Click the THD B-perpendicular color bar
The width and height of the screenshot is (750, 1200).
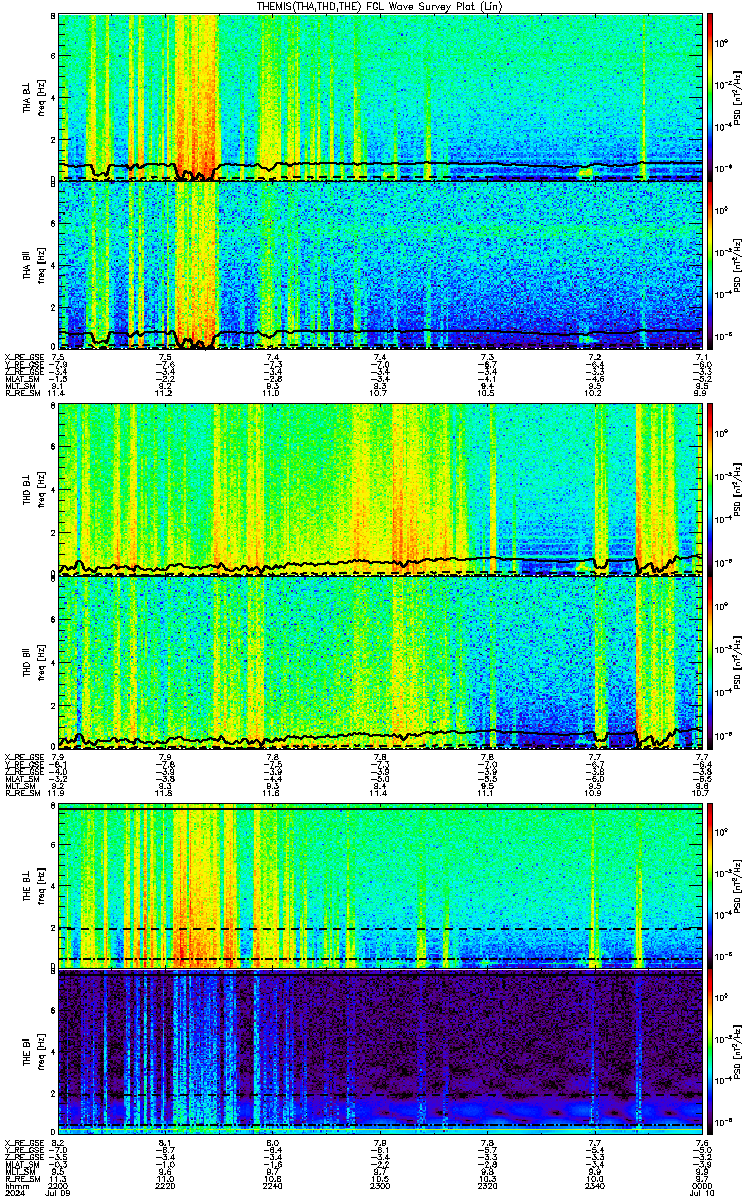tap(710, 490)
